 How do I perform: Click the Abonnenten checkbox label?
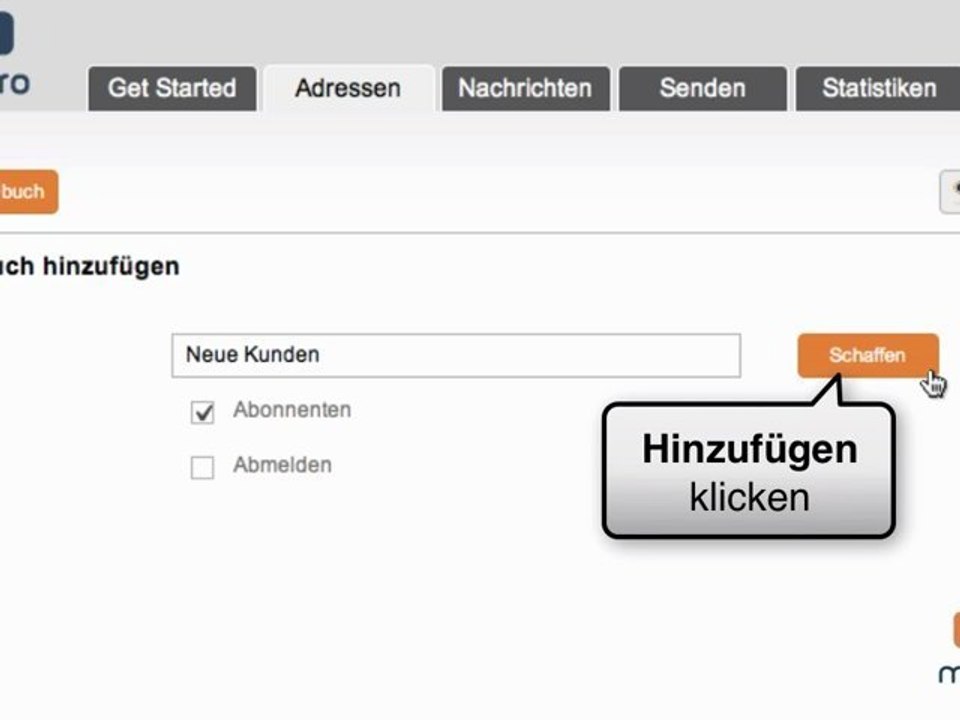pos(292,410)
